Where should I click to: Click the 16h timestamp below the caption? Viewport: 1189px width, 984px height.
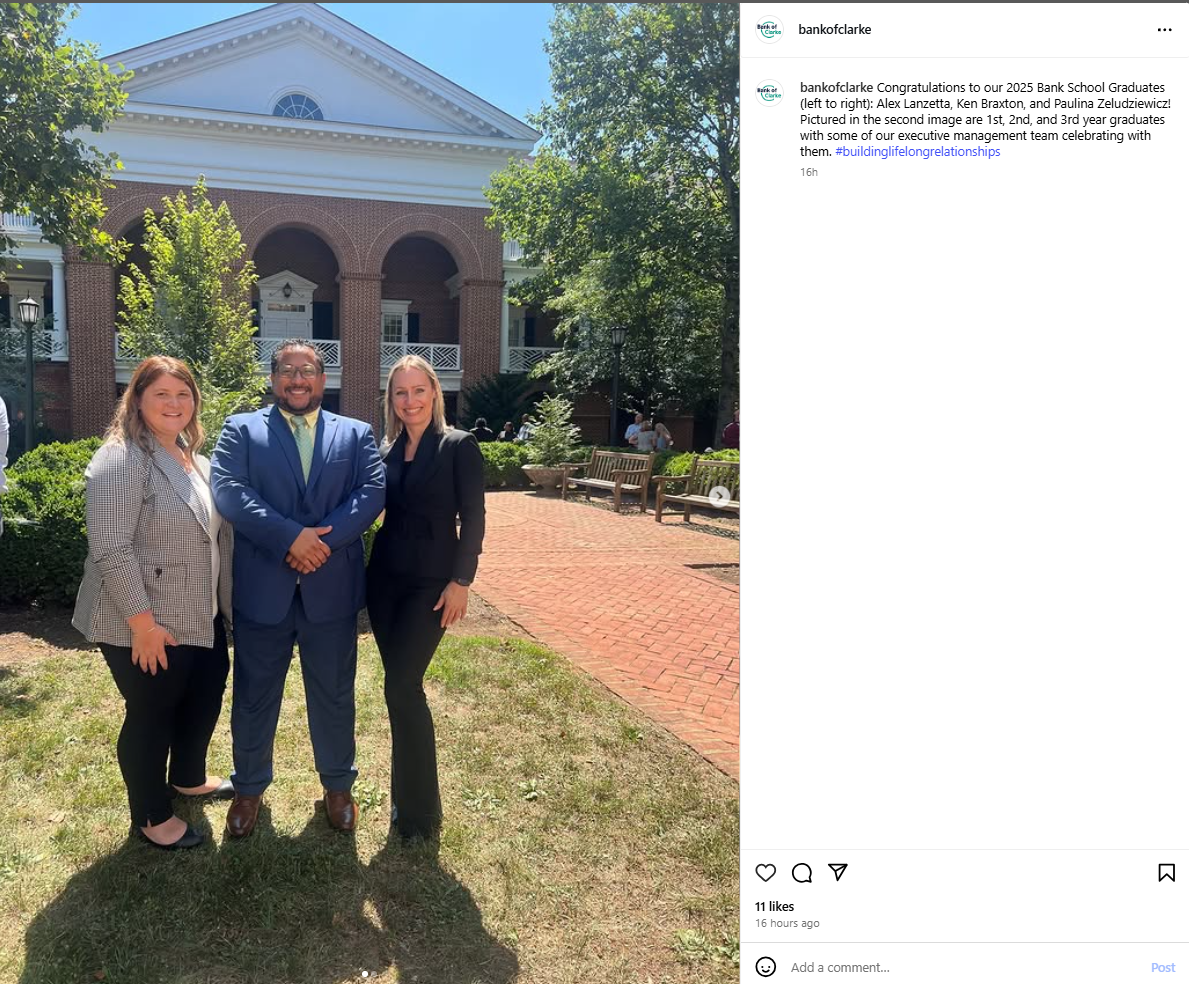click(x=808, y=172)
